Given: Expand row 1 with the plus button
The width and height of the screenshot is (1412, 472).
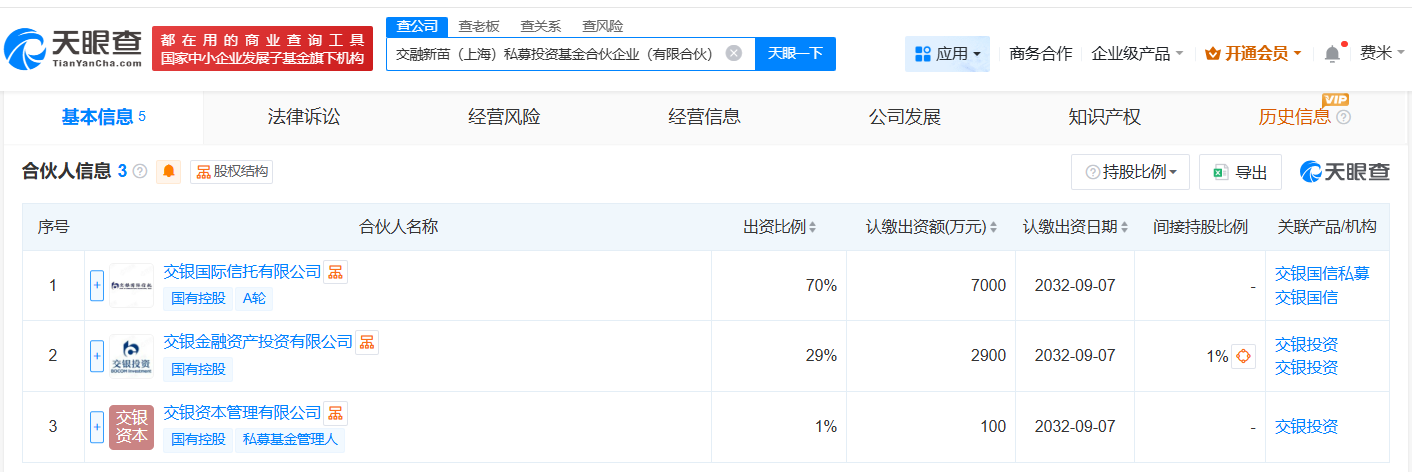Looking at the screenshot, I should pyautogui.click(x=97, y=286).
